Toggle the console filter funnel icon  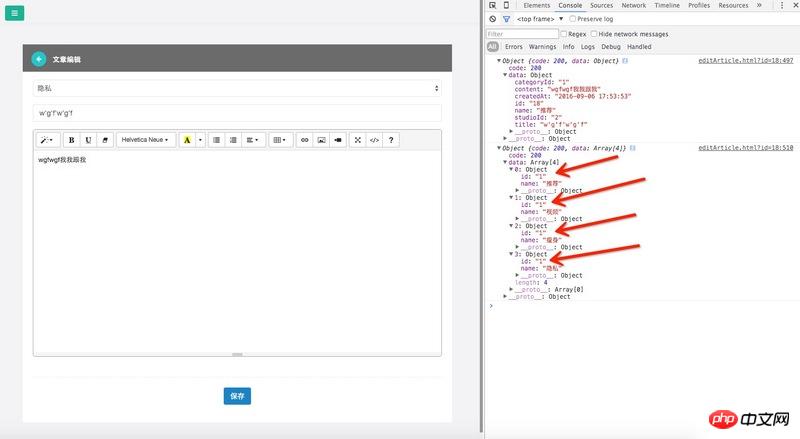coord(506,19)
